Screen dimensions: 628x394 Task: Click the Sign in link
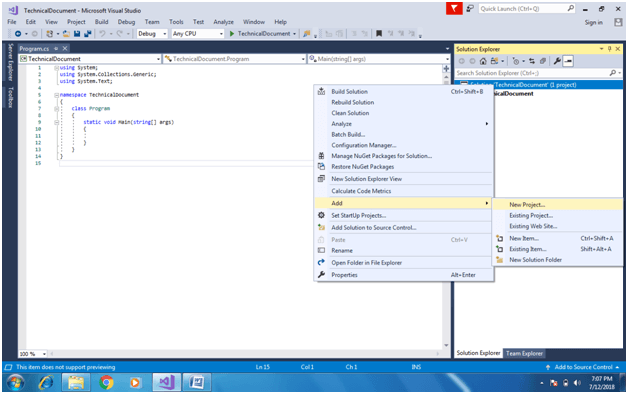click(593, 22)
